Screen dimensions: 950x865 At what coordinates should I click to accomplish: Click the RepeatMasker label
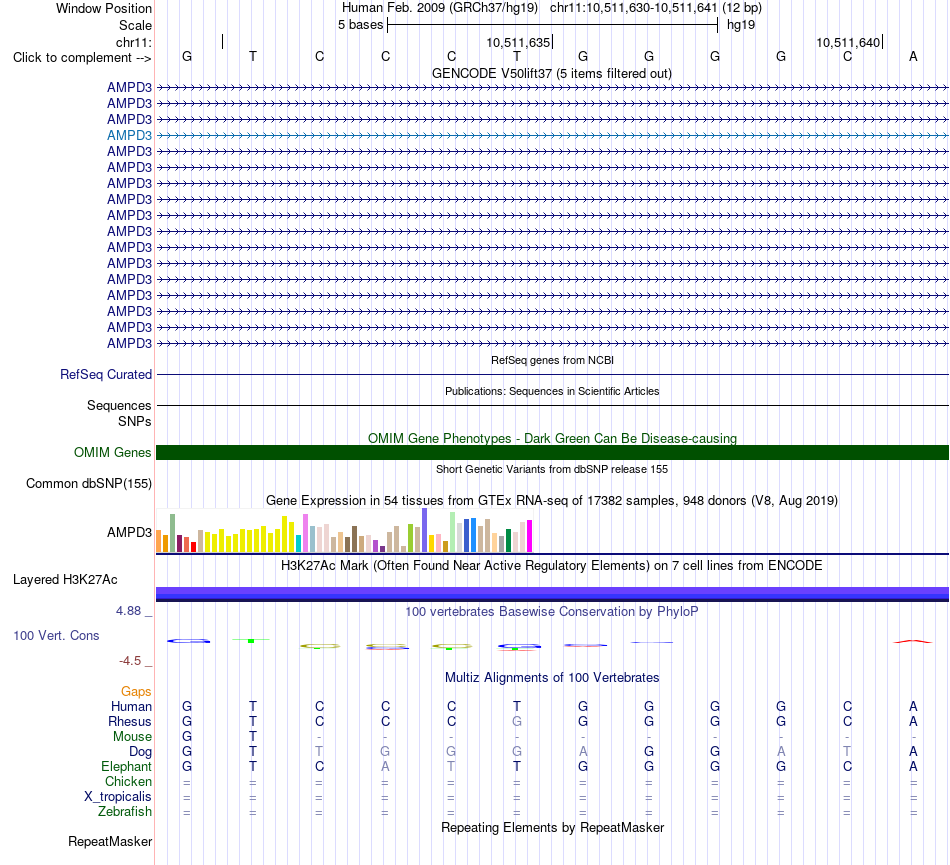pos(110,841)
